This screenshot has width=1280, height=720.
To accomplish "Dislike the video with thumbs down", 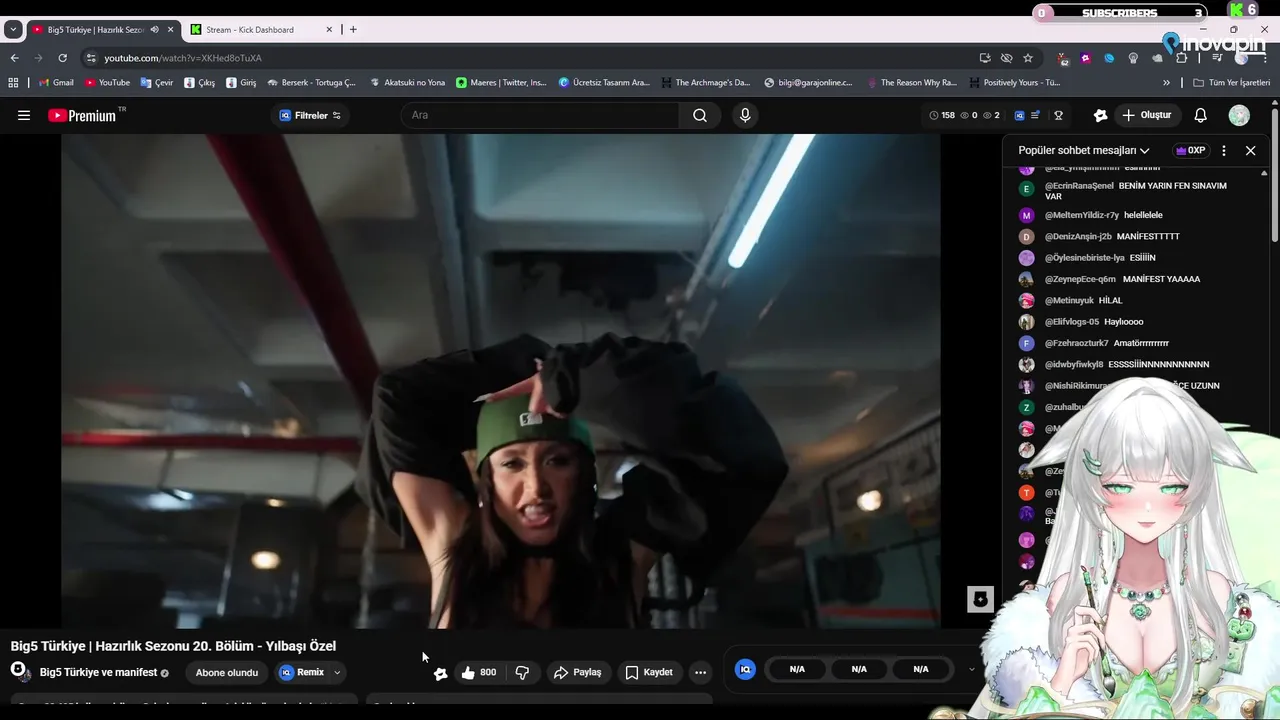I will (x=522, y=672).
